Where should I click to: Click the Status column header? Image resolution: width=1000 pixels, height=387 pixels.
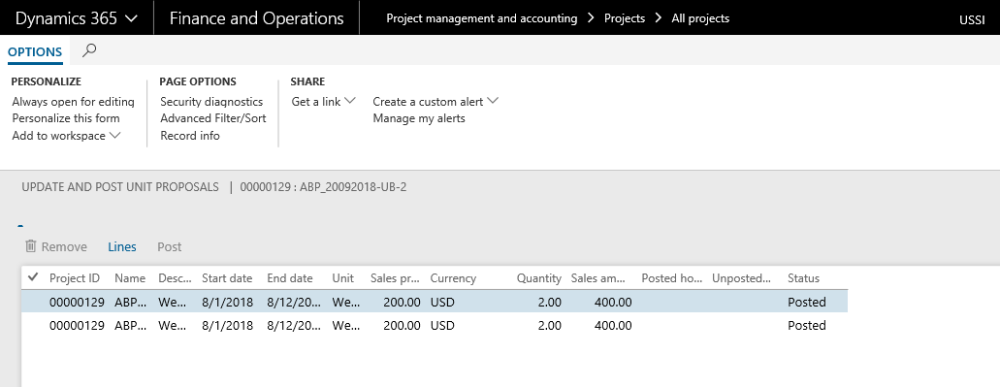[804, 278]
